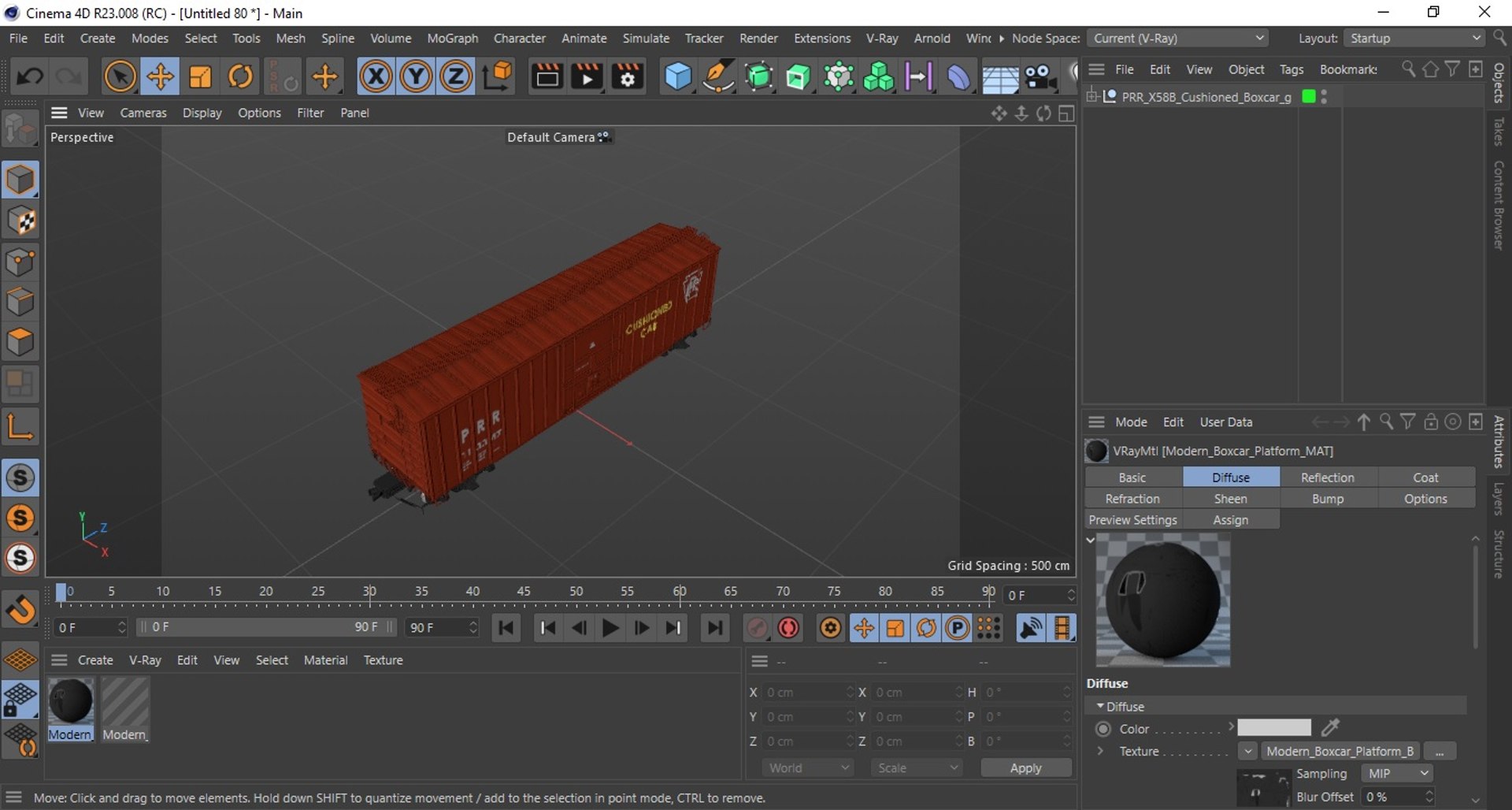Viewport: 1512px width, 810px height.
Task: Toggle the Autokeying button
Action: coord(788,628)
